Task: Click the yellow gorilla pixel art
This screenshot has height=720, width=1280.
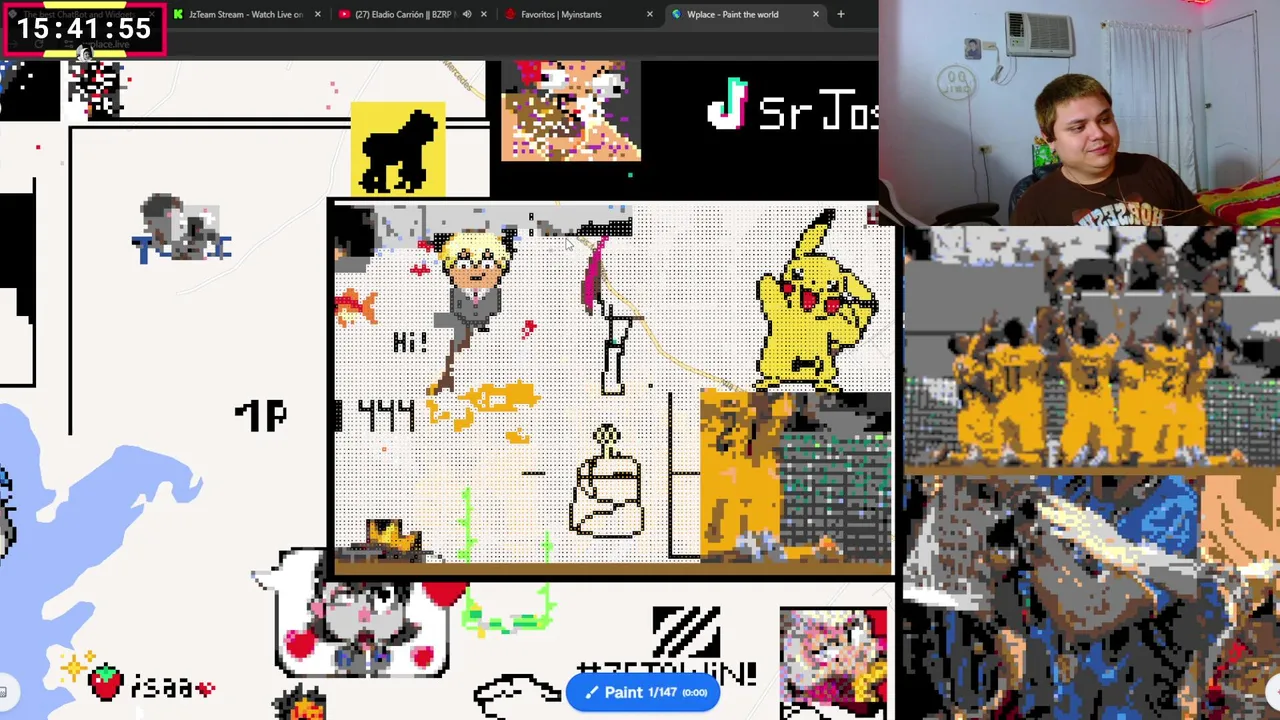Action: pyautogui.click(x=398, y=149)
